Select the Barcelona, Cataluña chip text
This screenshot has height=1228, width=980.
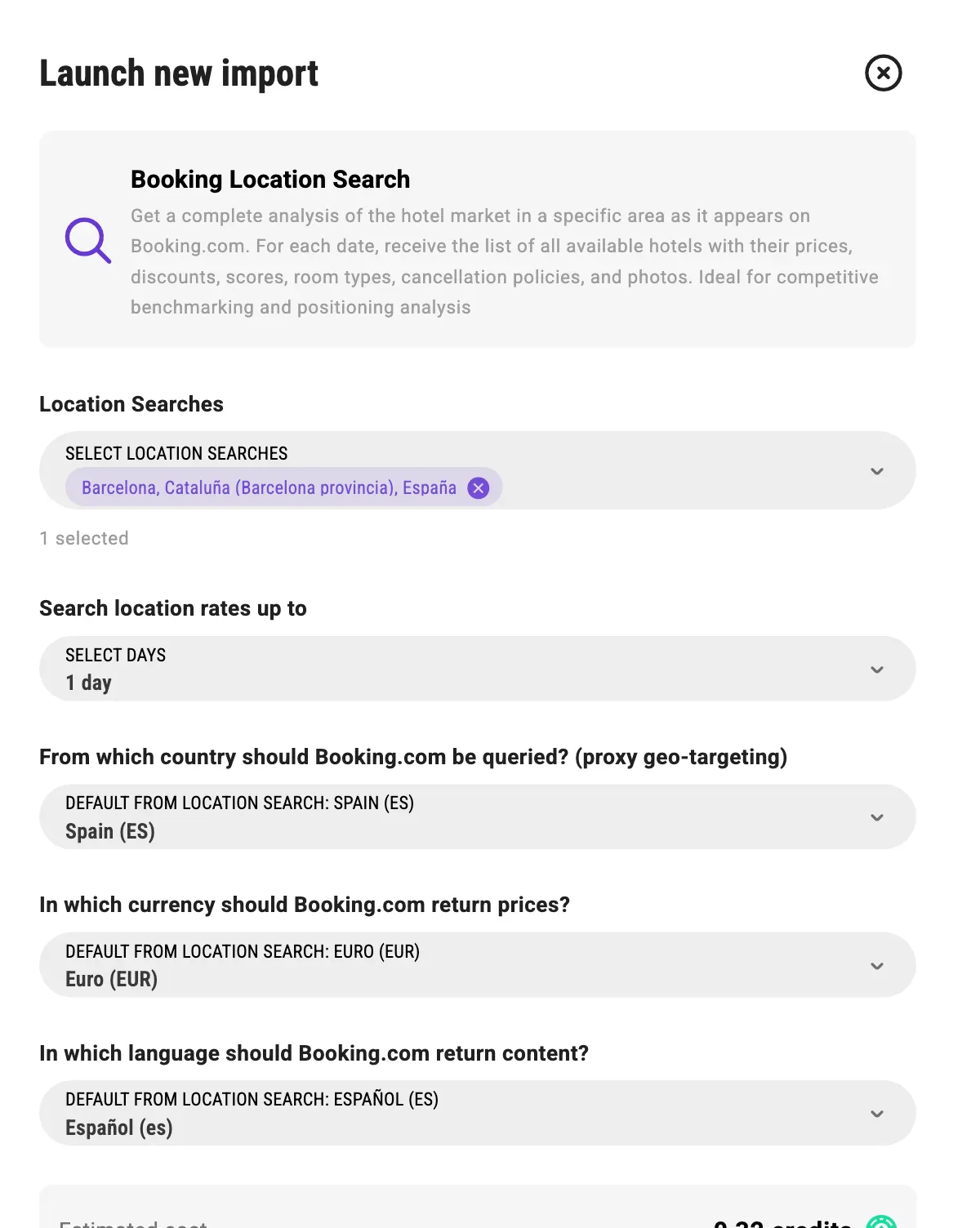(269, 488)
